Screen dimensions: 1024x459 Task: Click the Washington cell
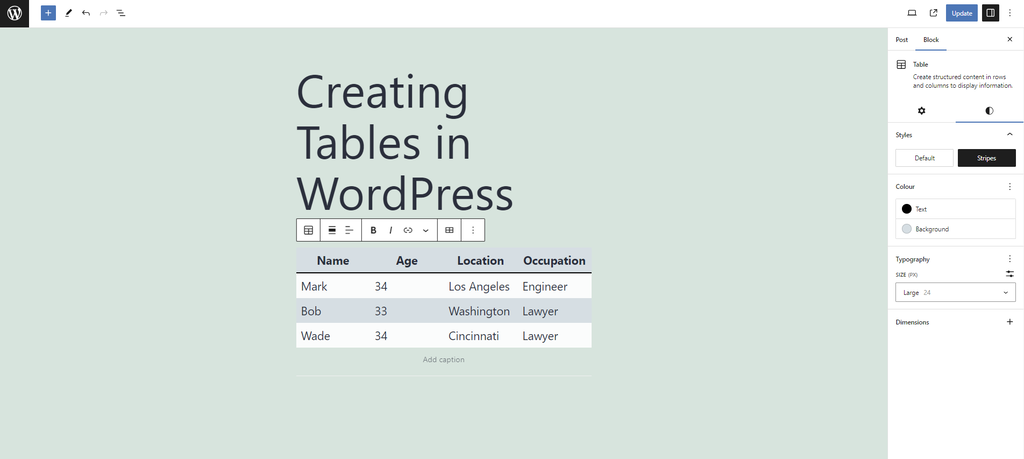(481, 311)
